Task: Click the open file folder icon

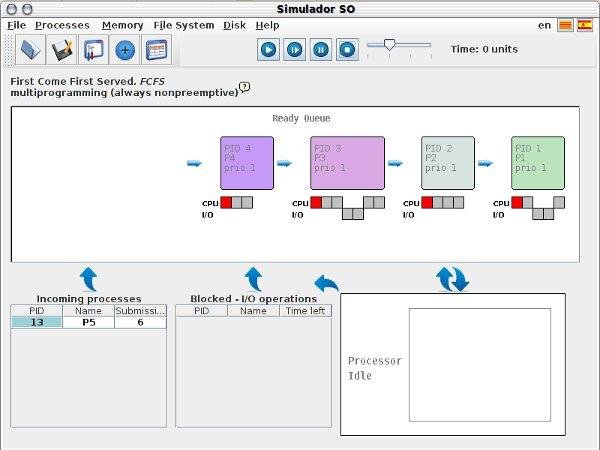Action: pos(30,50)
